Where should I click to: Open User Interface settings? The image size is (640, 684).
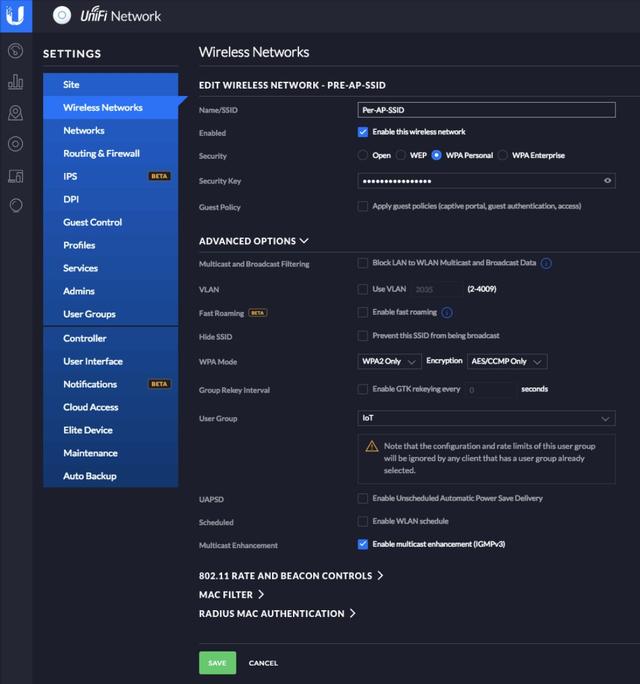(x=111, y=361)
